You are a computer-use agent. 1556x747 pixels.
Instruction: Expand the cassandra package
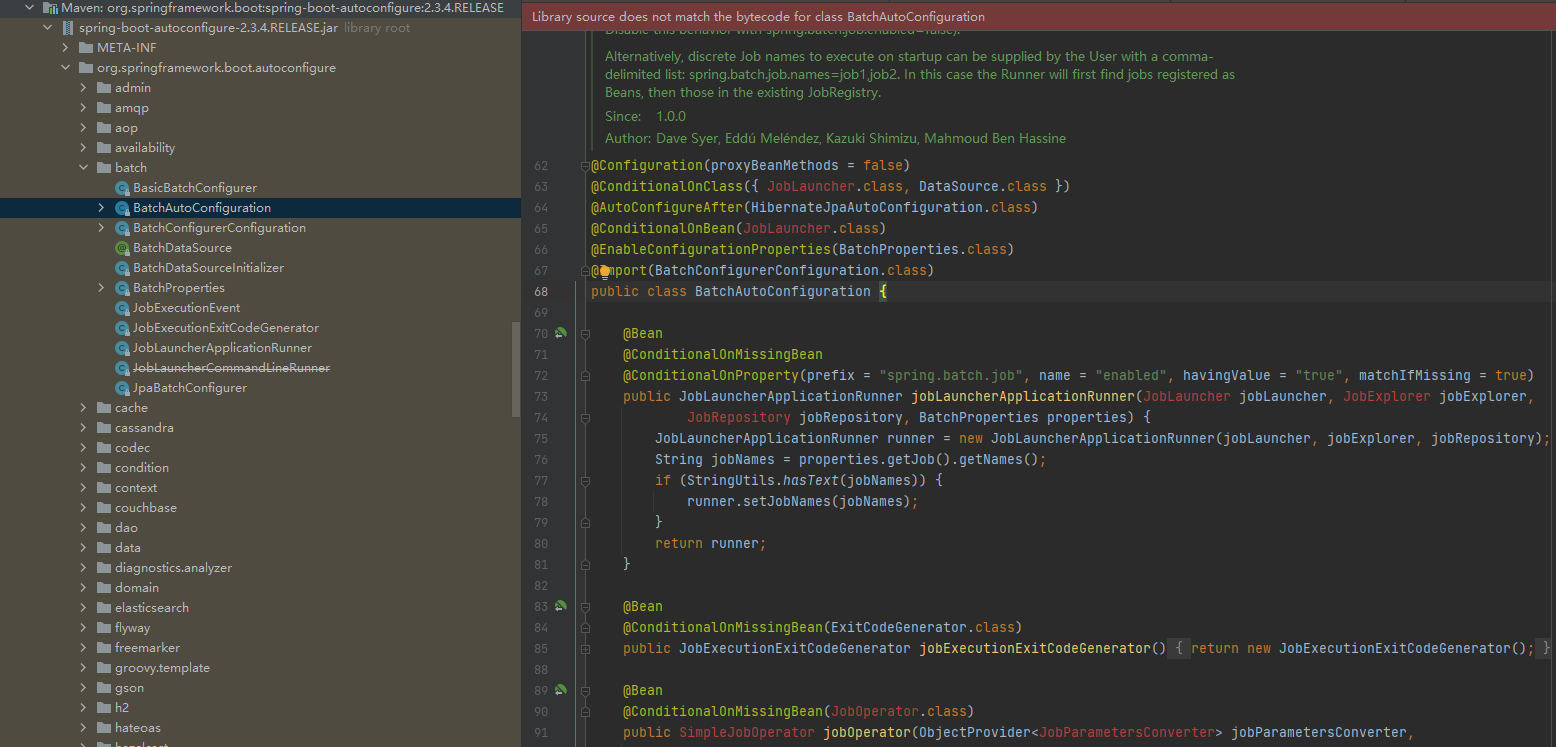click(84, 428)
